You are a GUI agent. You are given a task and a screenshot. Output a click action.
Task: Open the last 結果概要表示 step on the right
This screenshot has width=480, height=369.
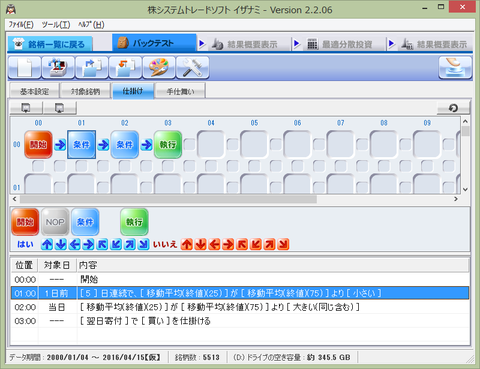[434, 44]
